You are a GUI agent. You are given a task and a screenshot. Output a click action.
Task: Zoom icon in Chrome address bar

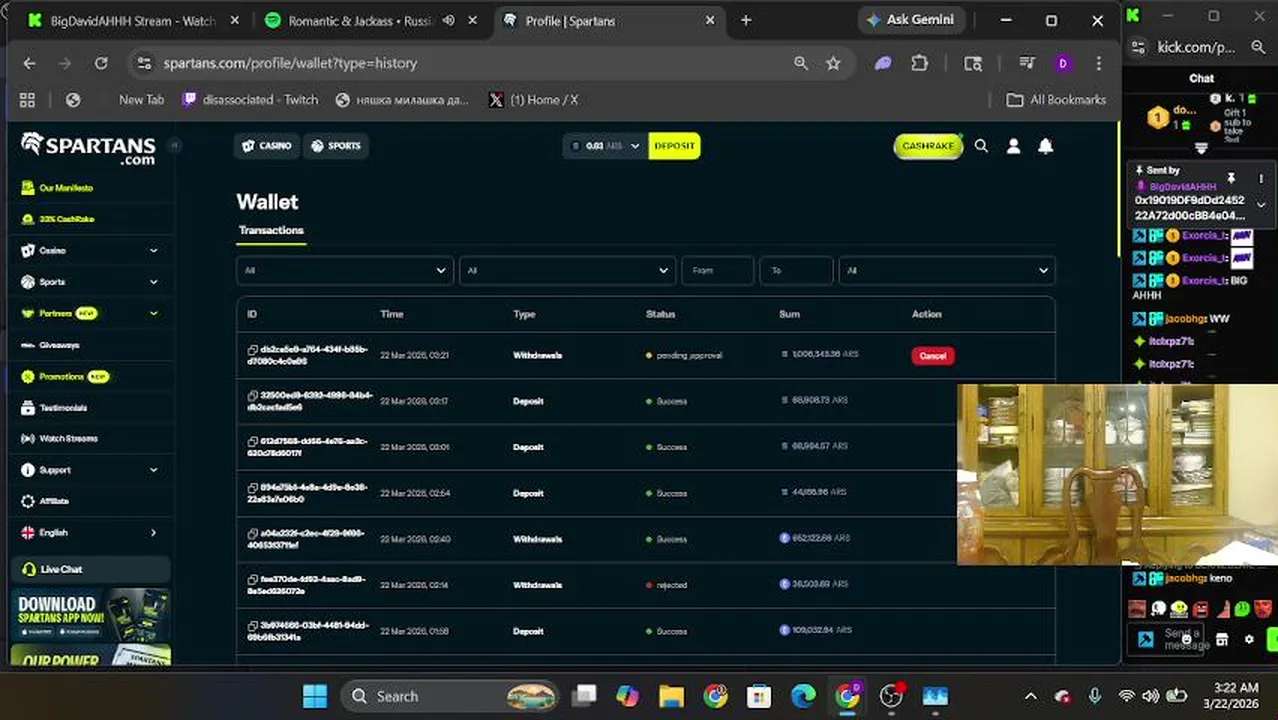[x=801, y=63]
